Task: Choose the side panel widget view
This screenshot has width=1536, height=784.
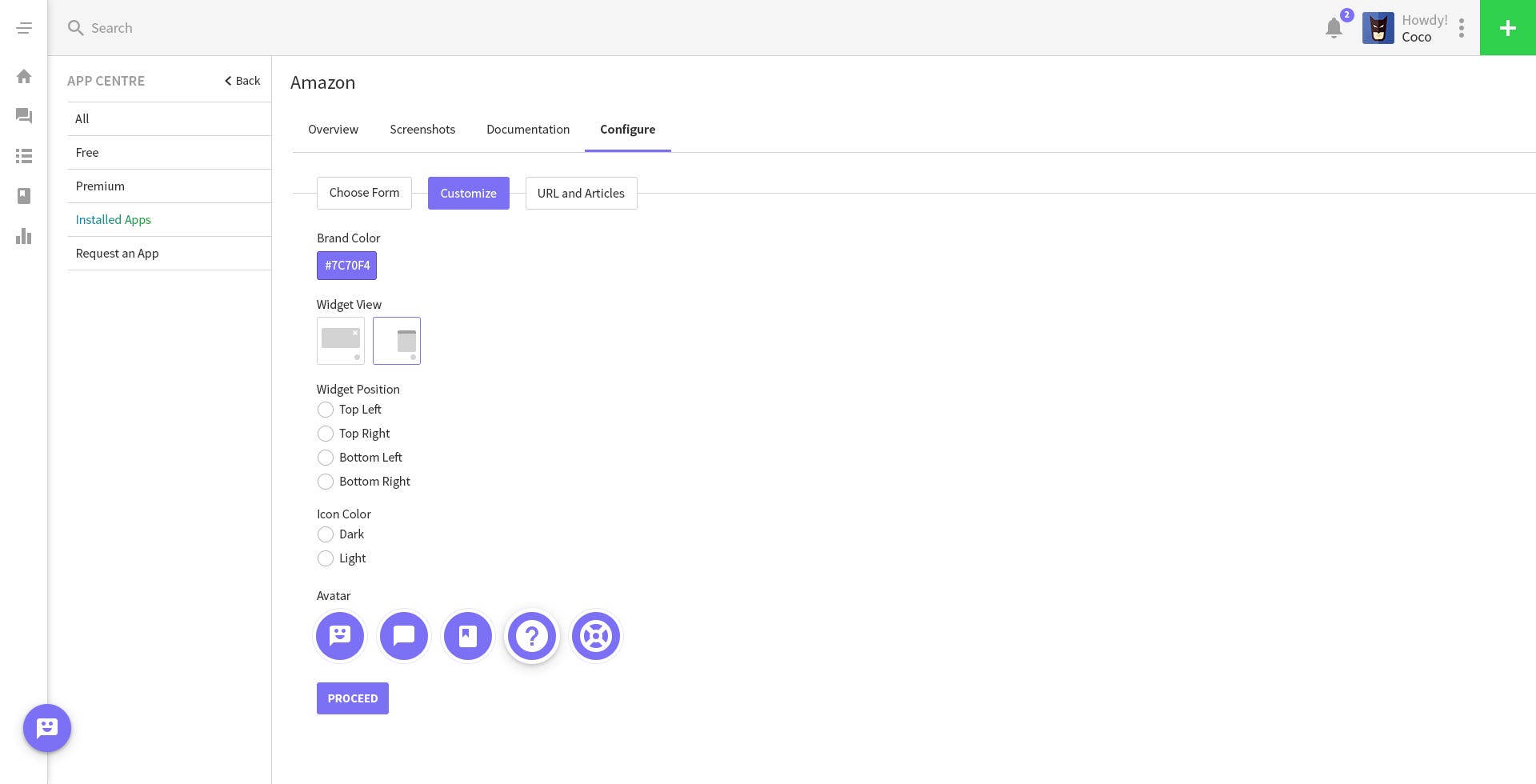Action: [x=397, y=341]
